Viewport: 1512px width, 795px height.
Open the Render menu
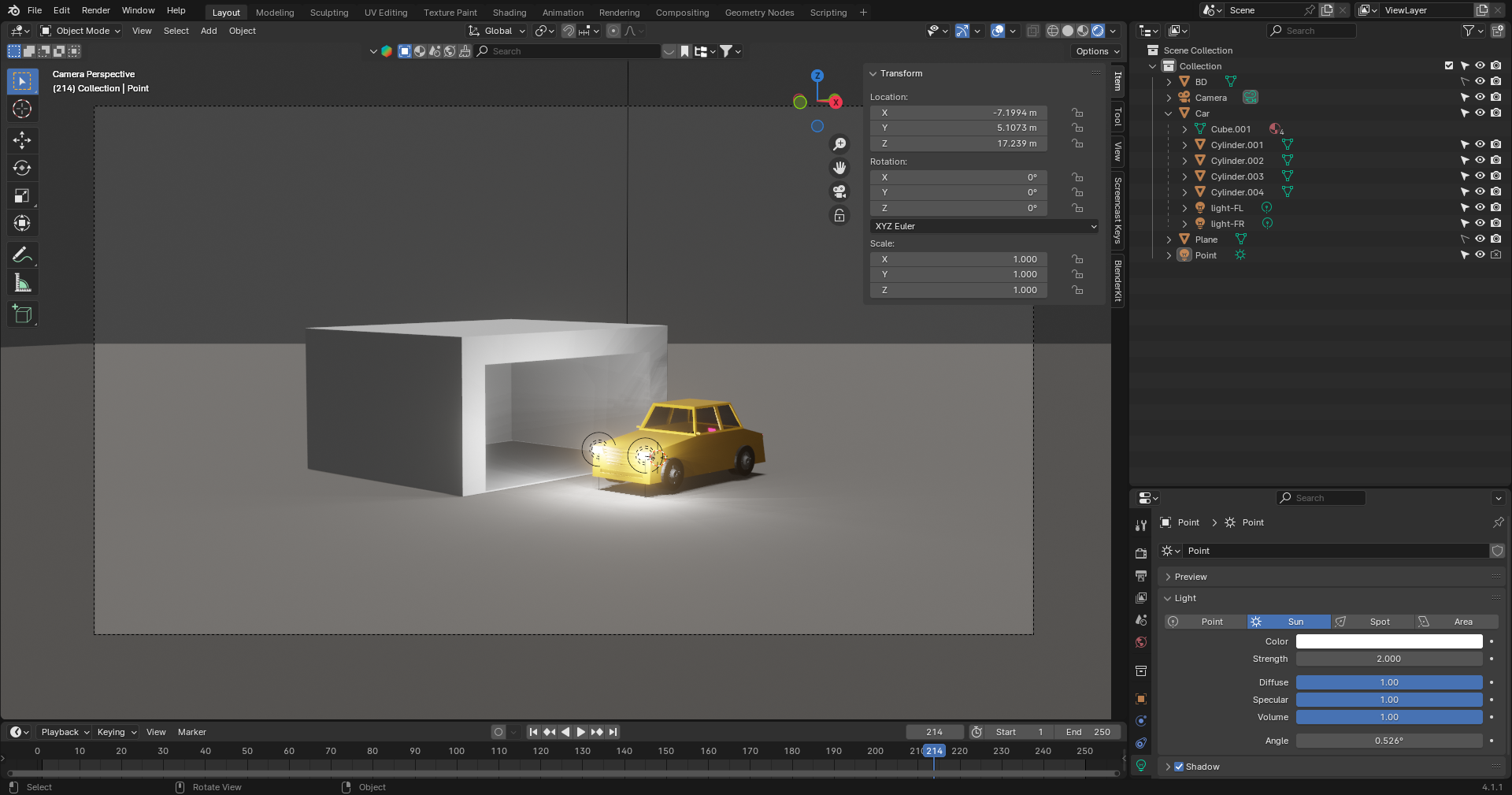coord(95,10)
